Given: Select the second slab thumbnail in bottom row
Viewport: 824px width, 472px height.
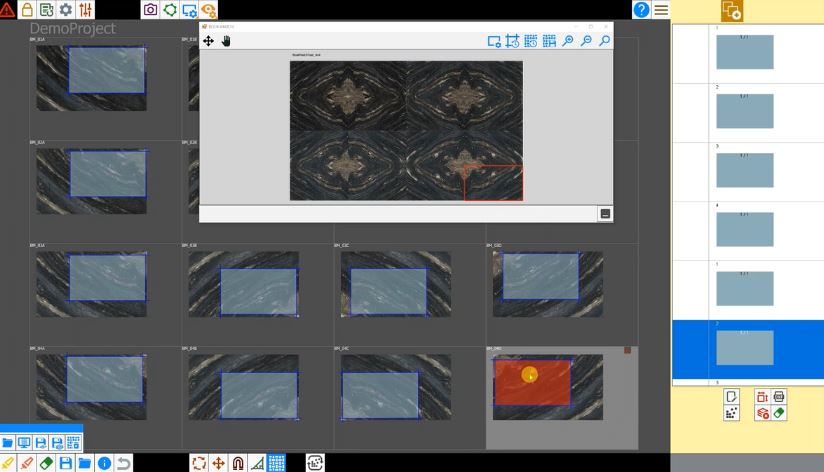Looking at the screenshot, I should click(244, 387).
